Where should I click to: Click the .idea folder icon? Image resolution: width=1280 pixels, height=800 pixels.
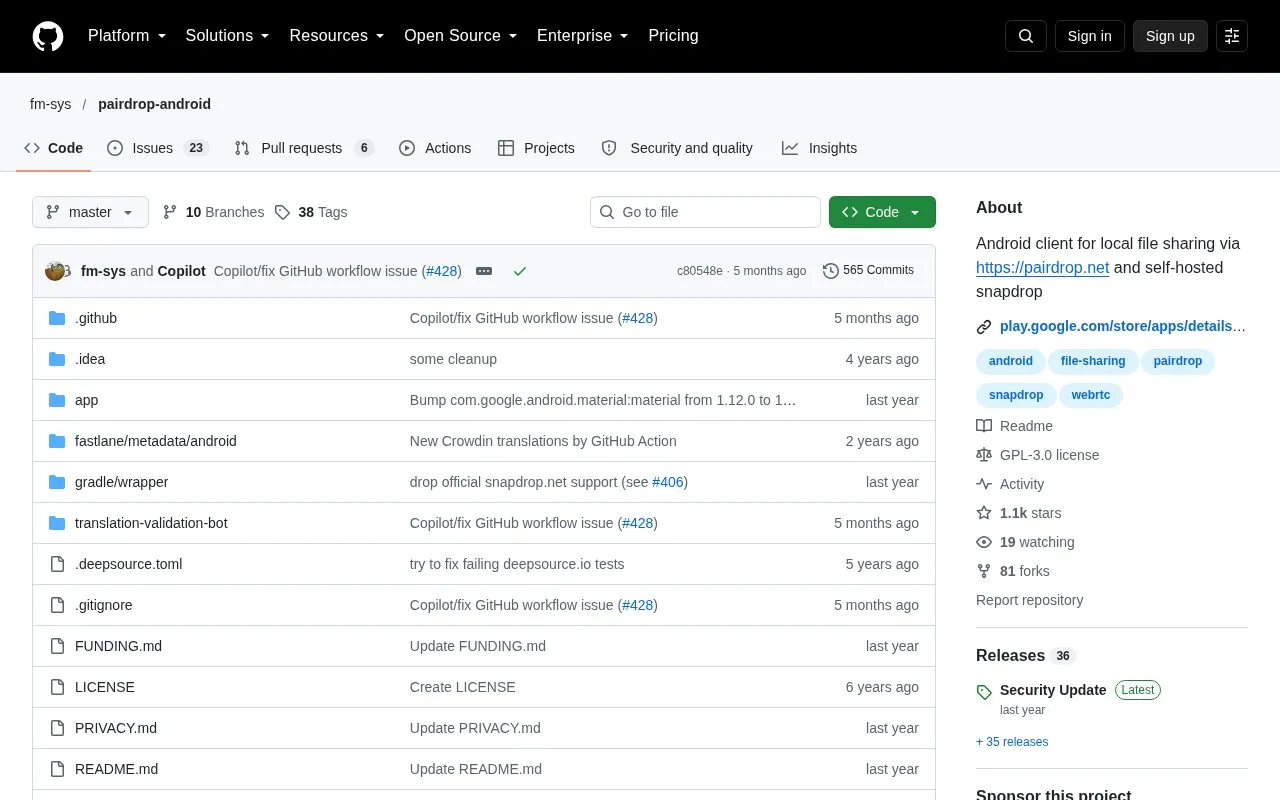click(57, 359)
